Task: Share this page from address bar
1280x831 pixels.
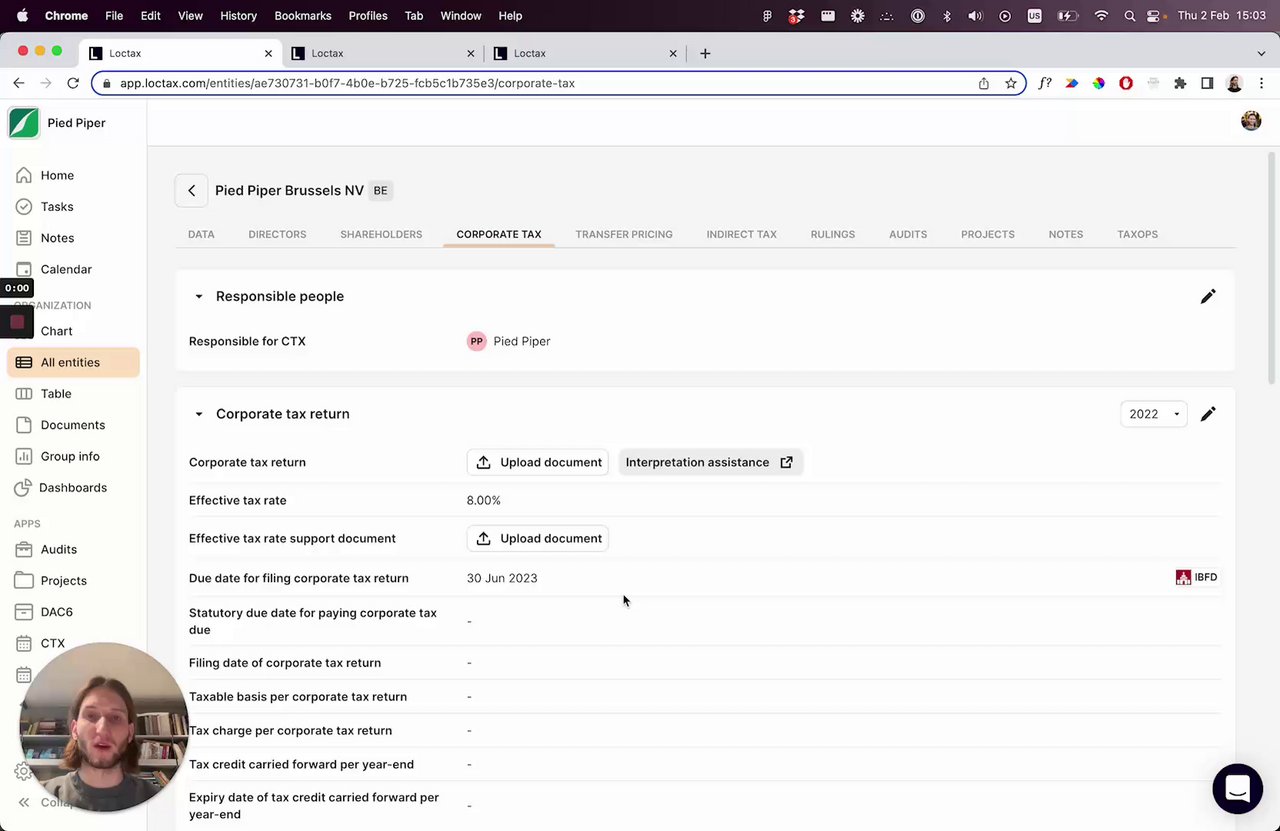Action: coord(984,83)
